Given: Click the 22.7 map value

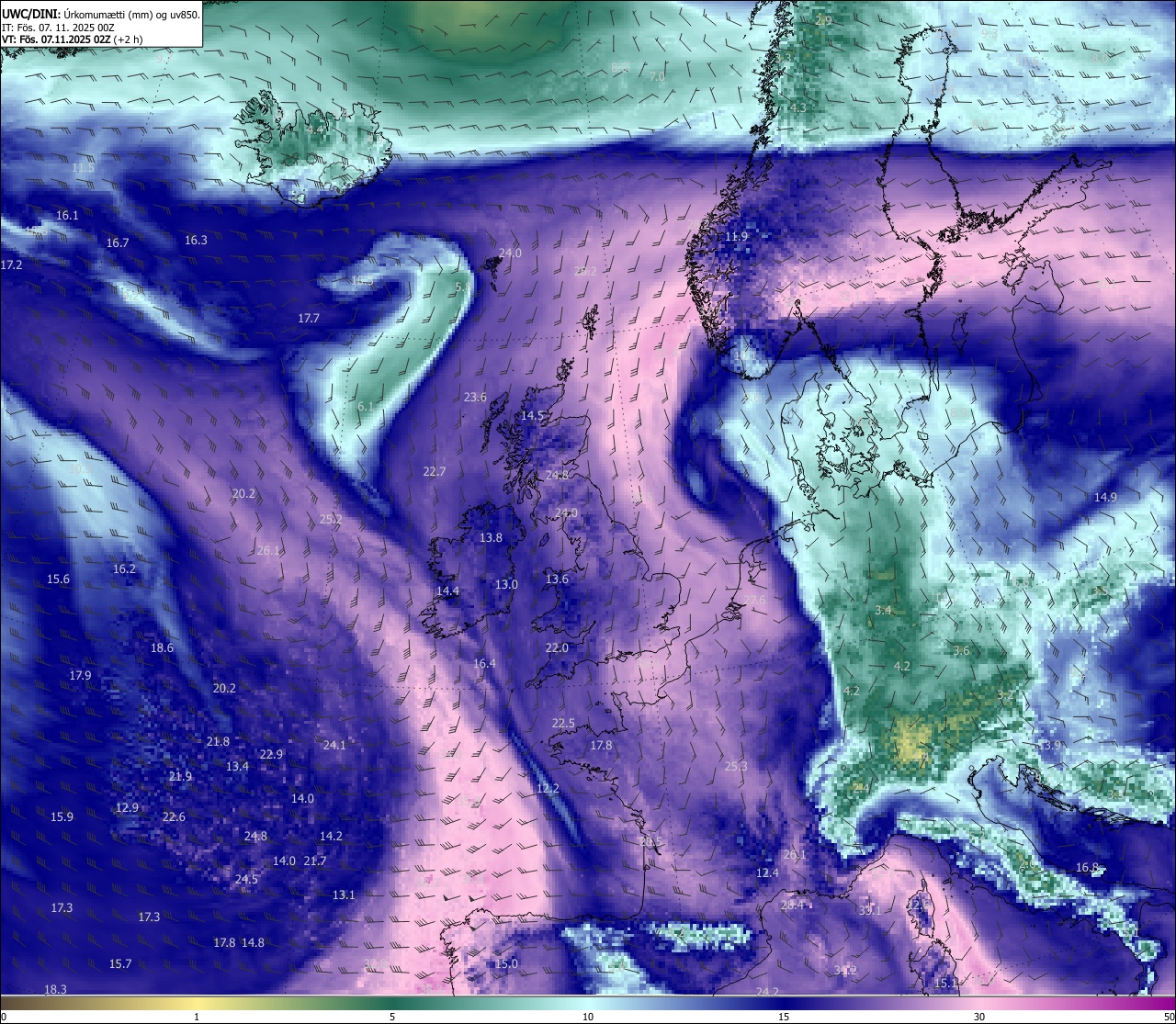Looking at the screenshot, I should point(434,472).
